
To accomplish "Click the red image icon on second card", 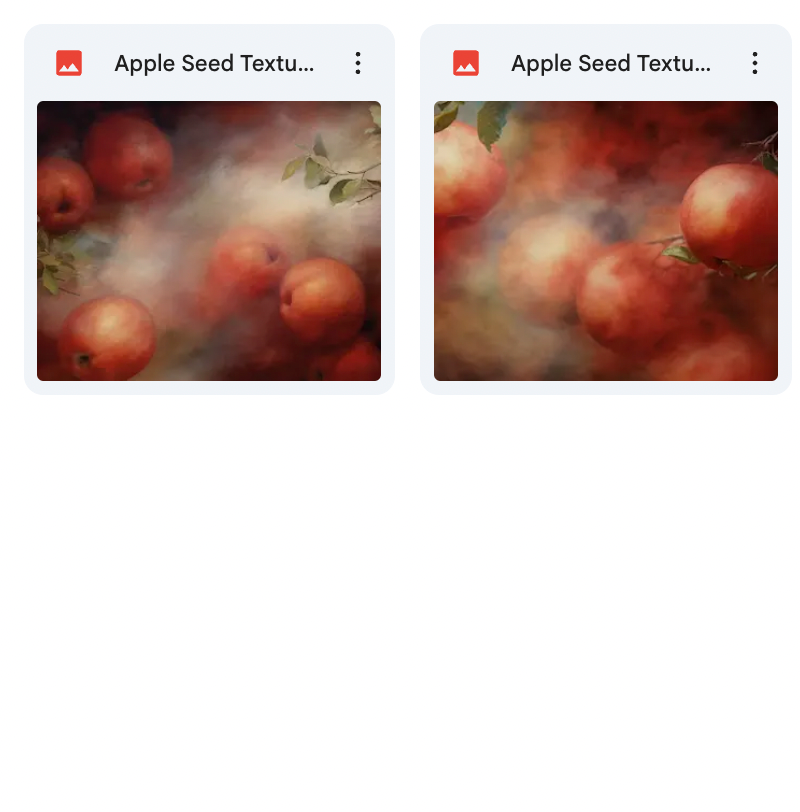I will coord(466,63).
